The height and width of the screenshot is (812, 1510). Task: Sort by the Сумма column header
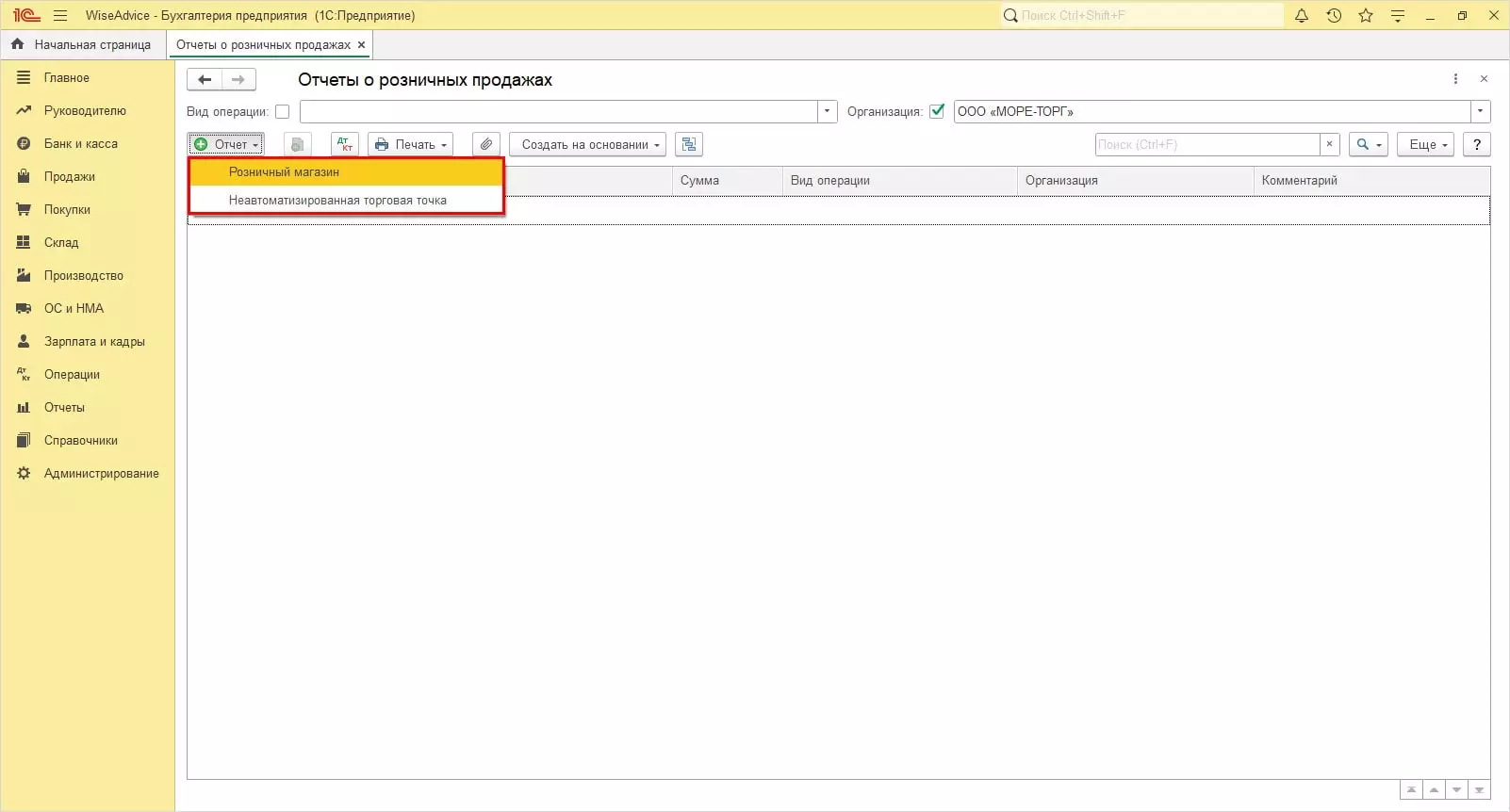[x=728, y=181]
